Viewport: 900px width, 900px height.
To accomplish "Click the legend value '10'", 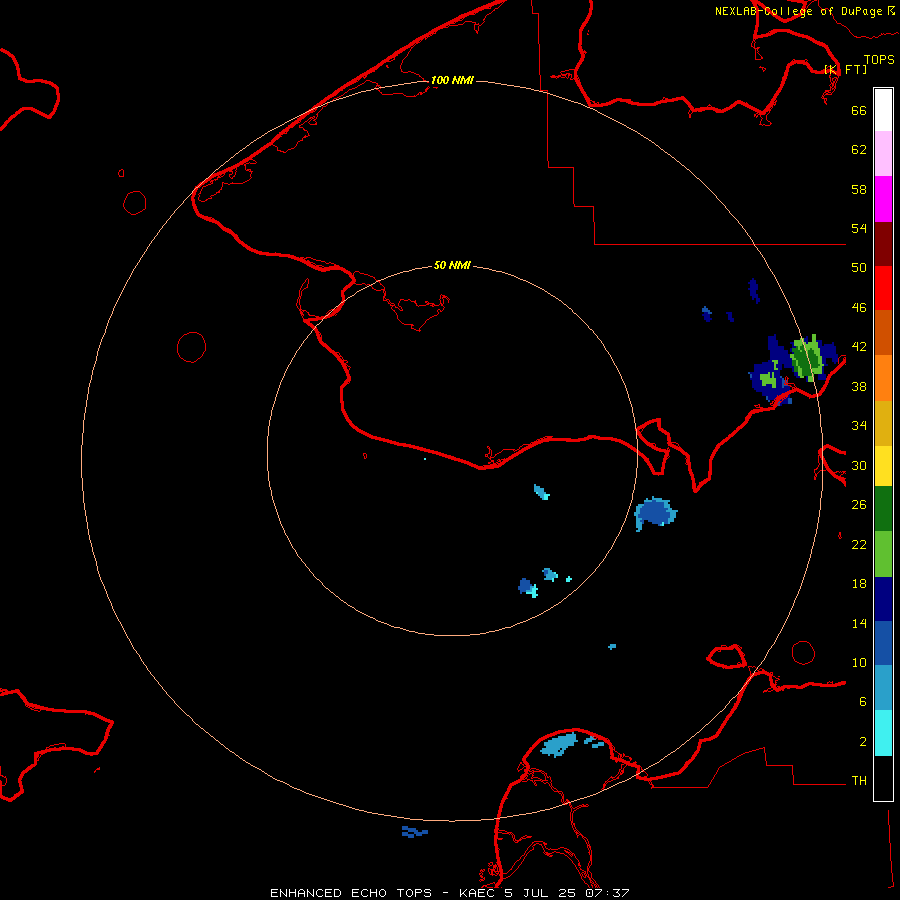I will (859, 662).
